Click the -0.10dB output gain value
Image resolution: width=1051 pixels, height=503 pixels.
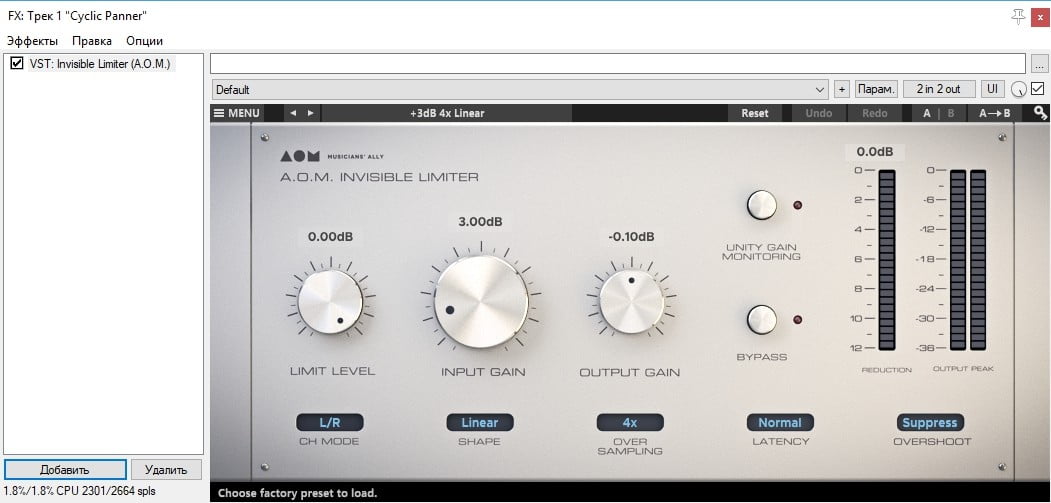pyautogui.click(x=631, y=237)
